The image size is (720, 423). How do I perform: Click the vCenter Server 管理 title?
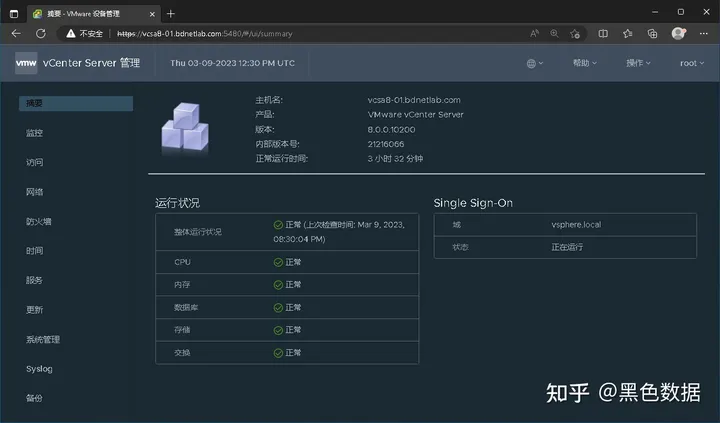91,63
